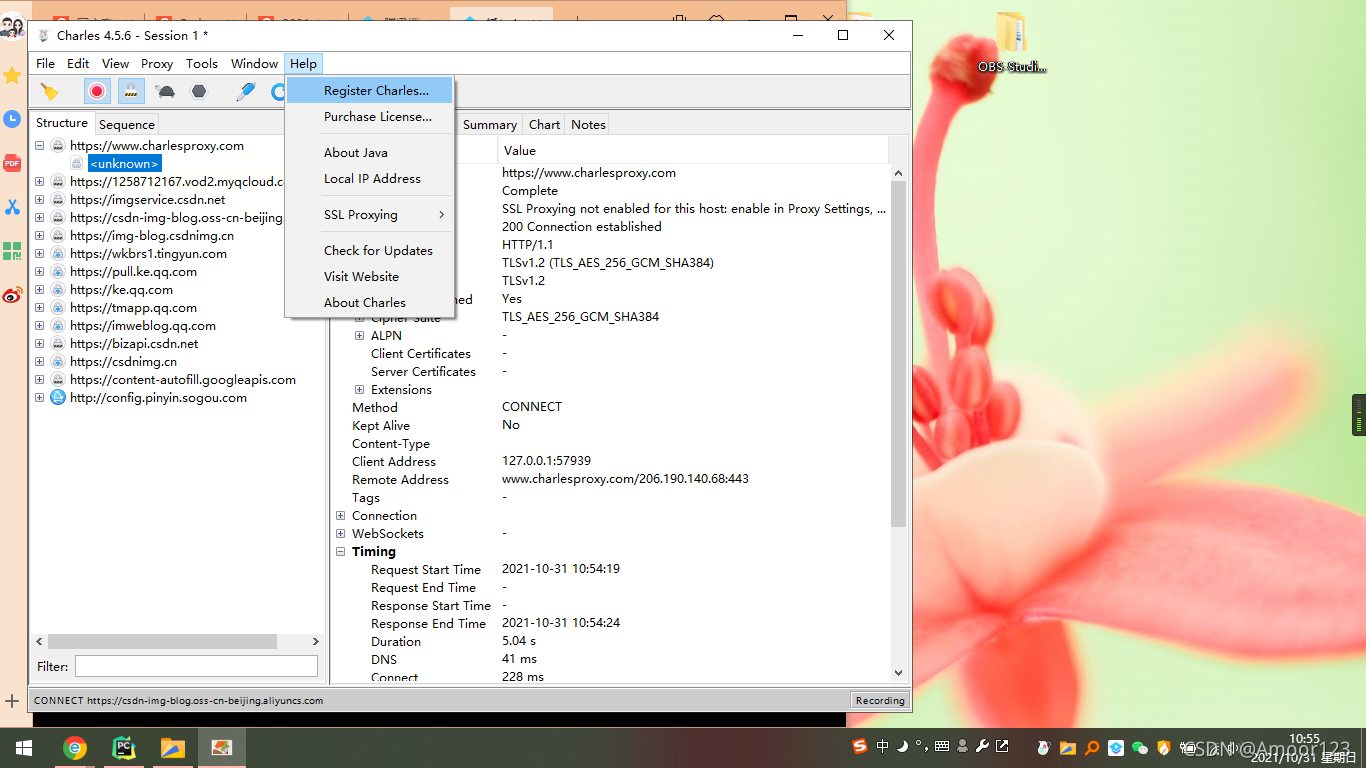Click the scroll-down arrow of details pane
Viewport: 1366px width, 768px height.
point(898,673)
